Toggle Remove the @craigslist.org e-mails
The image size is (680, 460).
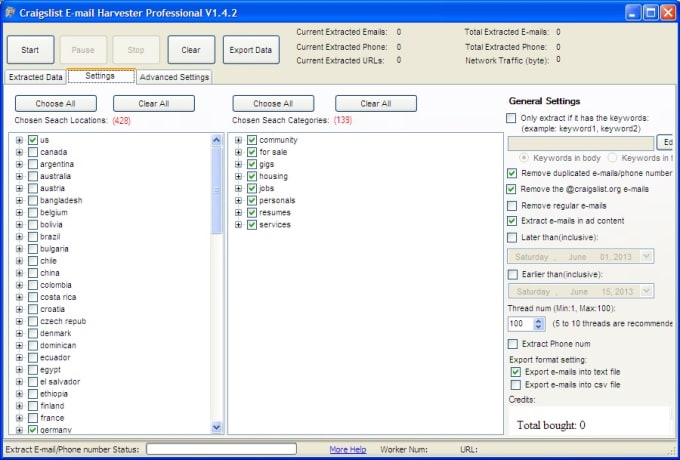(512, 189)
